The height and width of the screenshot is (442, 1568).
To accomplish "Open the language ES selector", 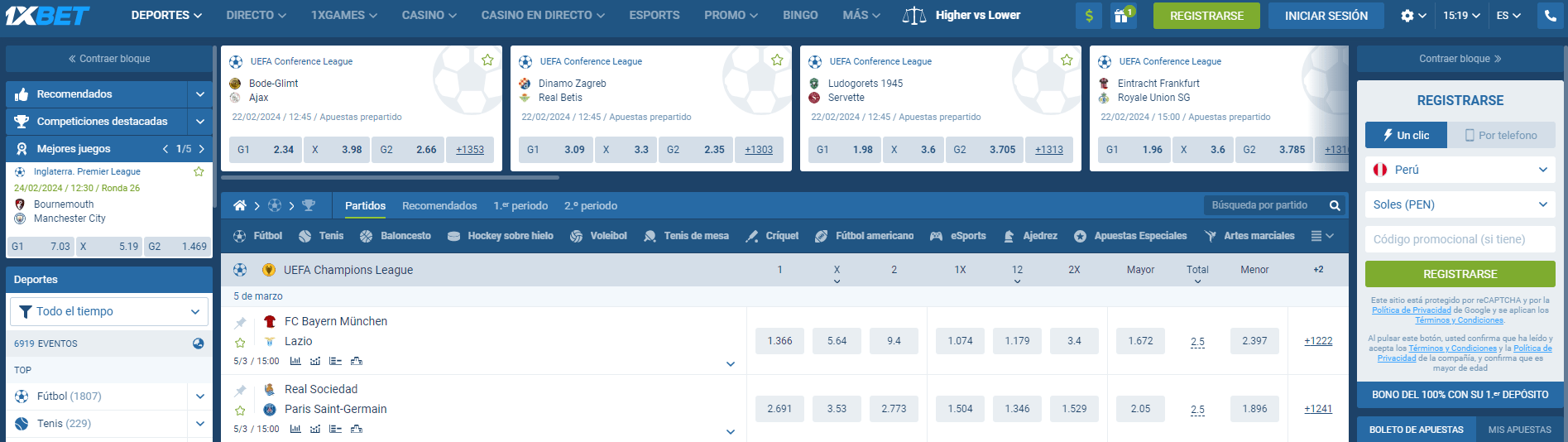I will click(1508, 16).
